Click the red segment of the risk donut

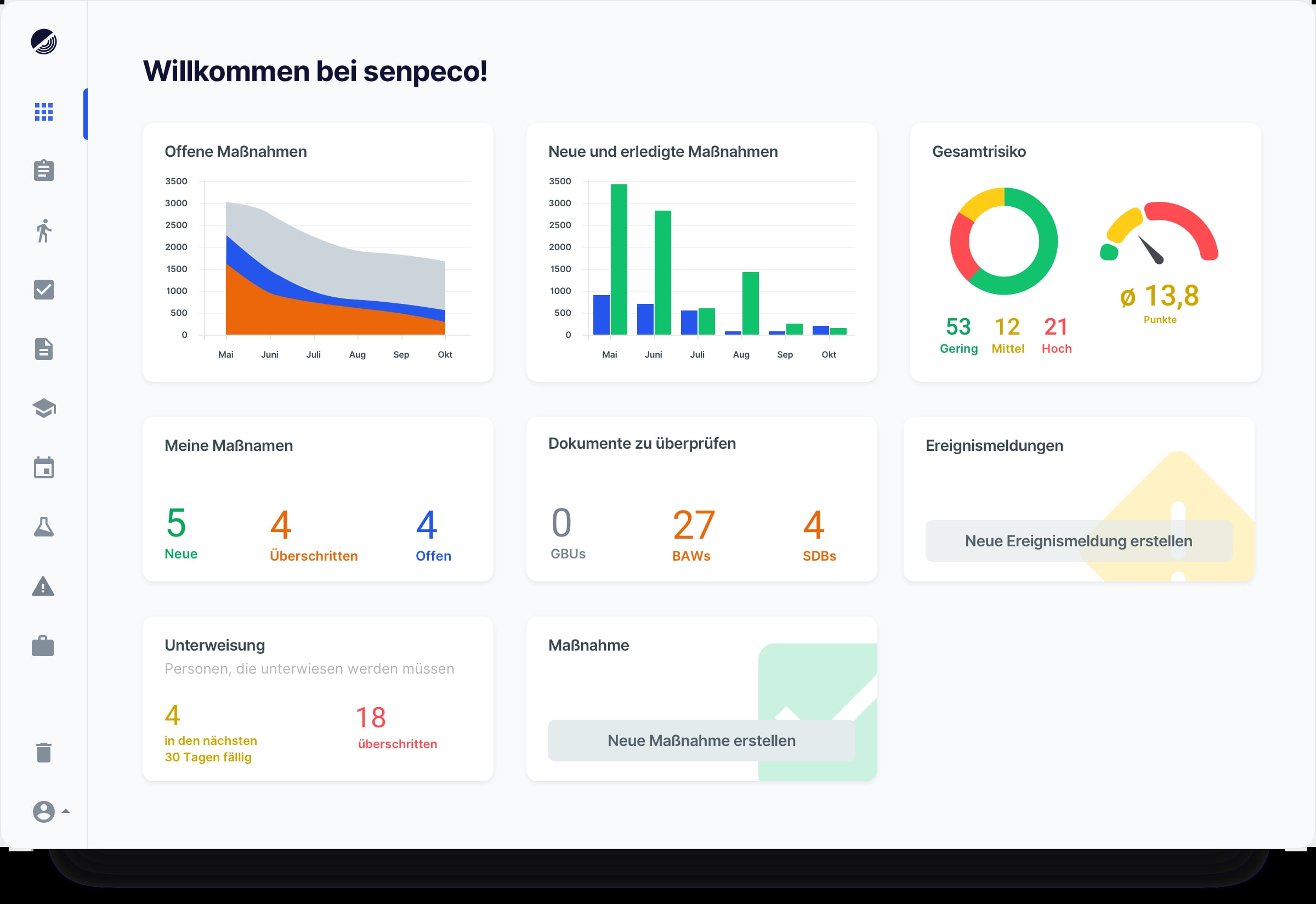[960, 246]
